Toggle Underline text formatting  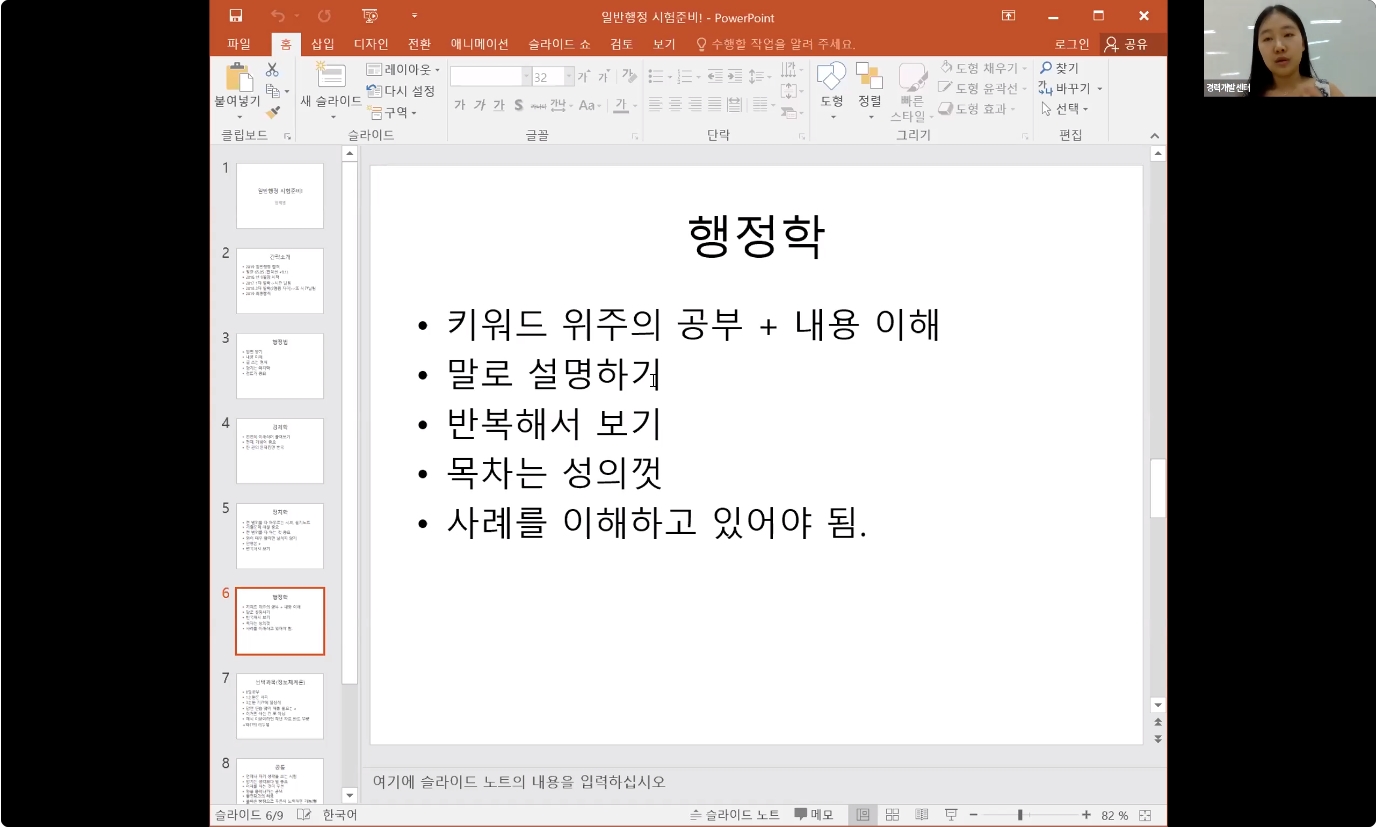point(499,105)
